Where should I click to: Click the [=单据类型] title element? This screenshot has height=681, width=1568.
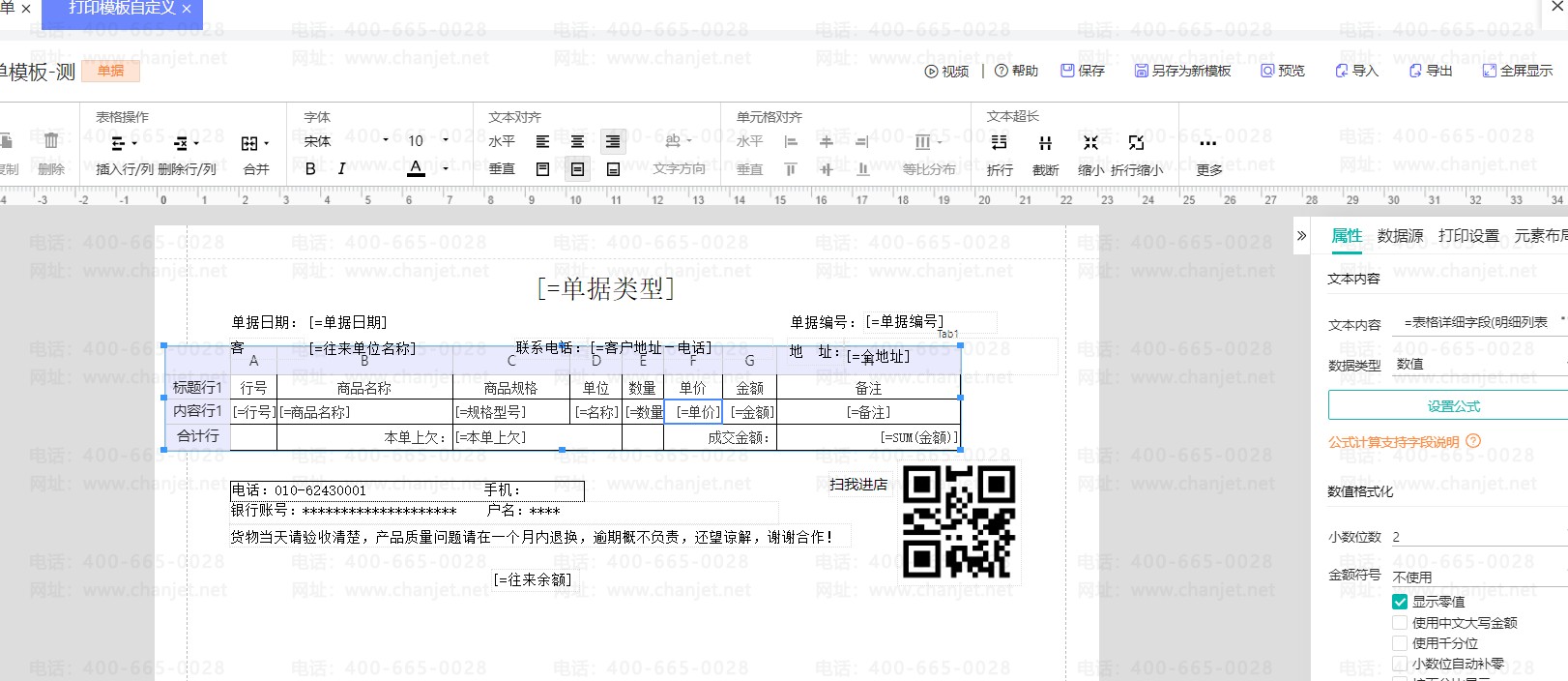(x=606, y=288)
